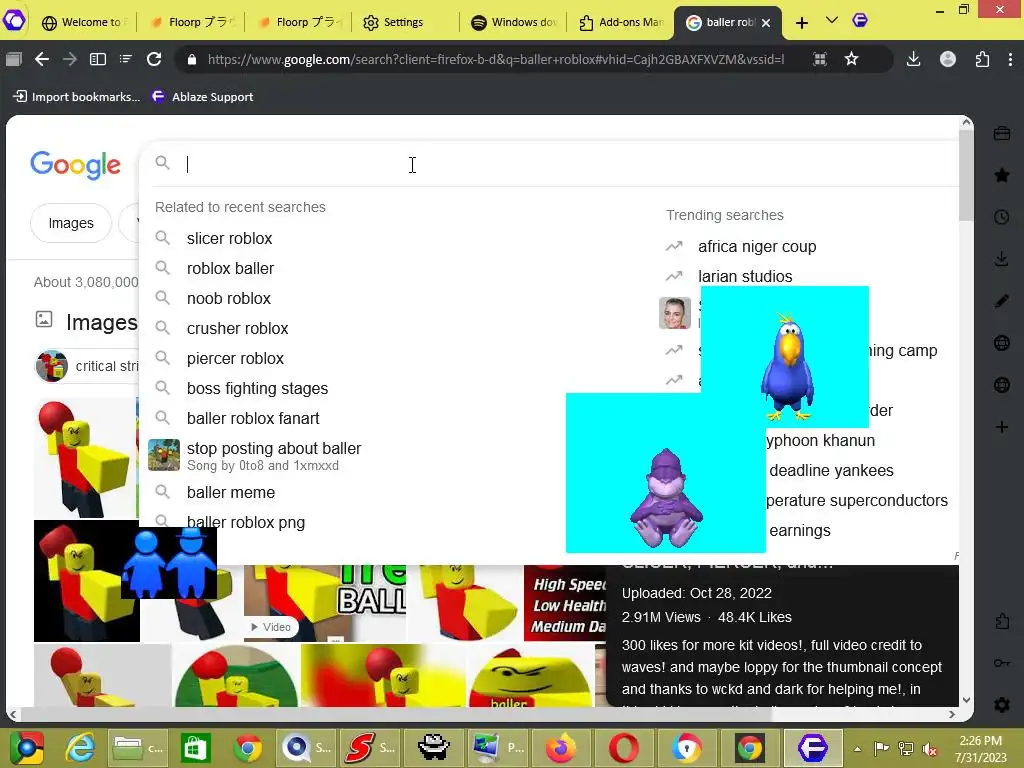The height and width of the screenshot is (768, 1024).
Task: Open the extensions puzzle icon
Action: [982, 59]
